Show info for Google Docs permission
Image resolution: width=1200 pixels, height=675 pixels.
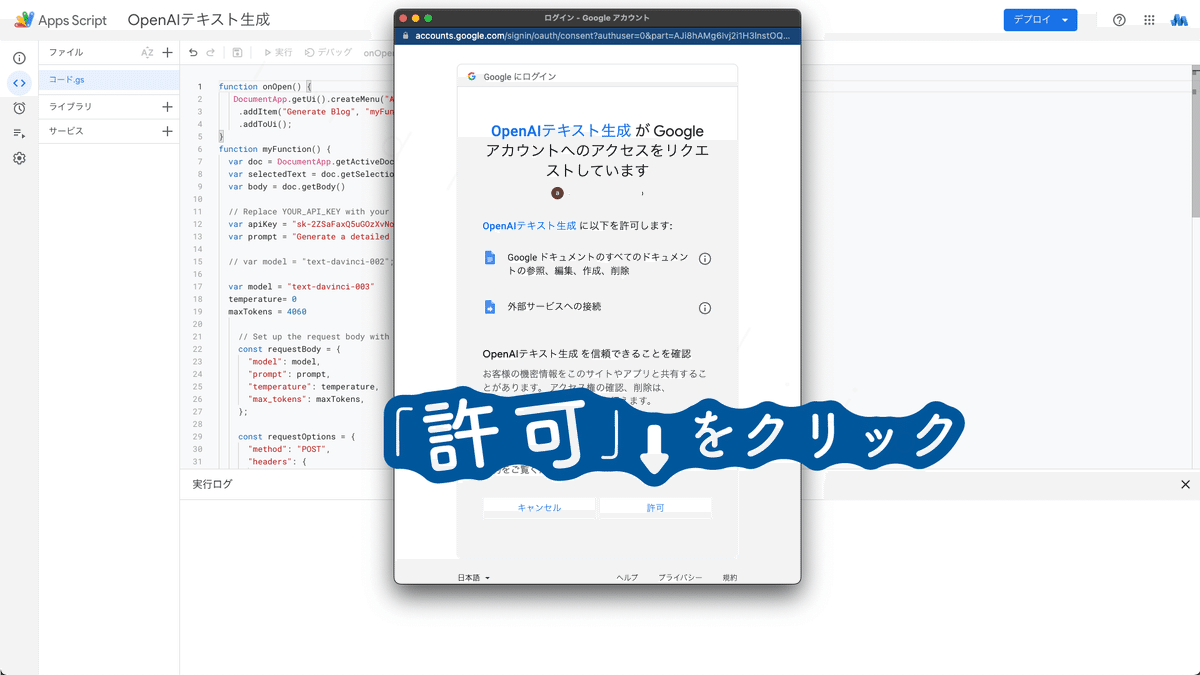point(704,259)
